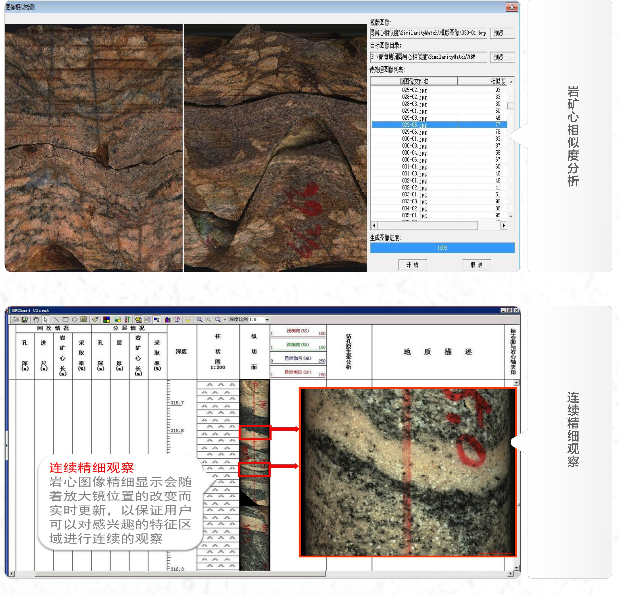Click the 相似度 column header
Image resolution: width=619 pixels, height=595 pixels.
(x=498, y=81)
